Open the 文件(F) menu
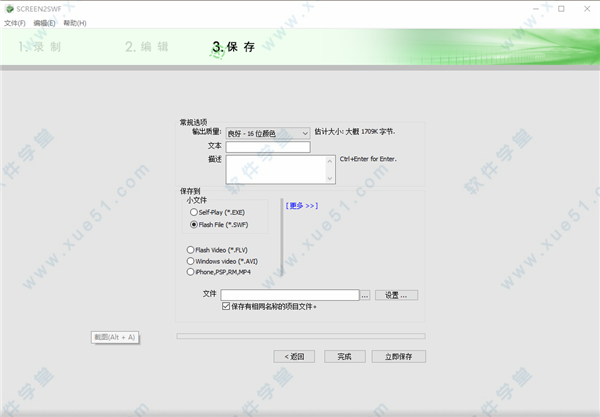Image resolution: width=600 pixels, height=417 pixels. point(15,22)
